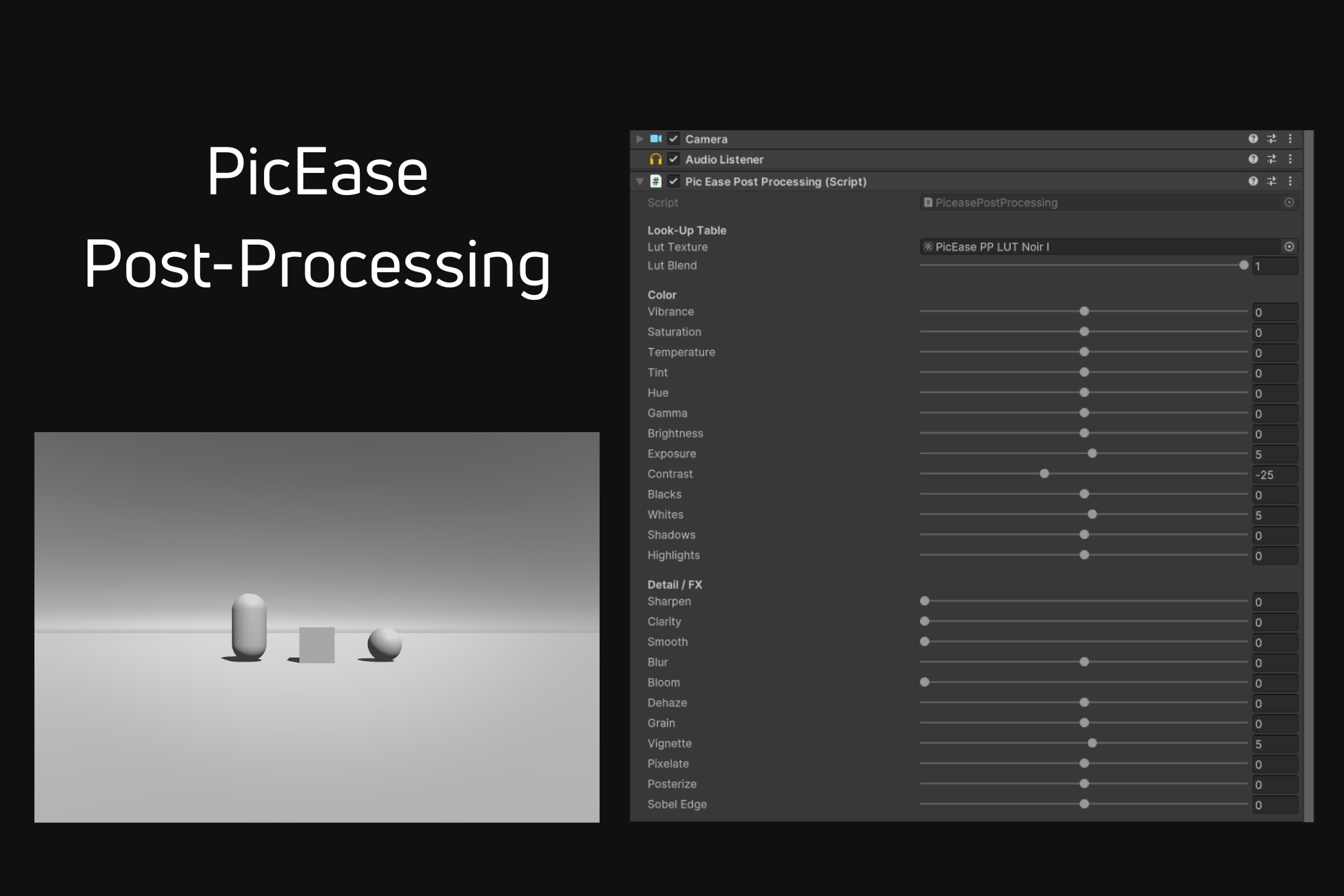Open the presets icon for Audio Listener
This screenshot has height=896, width=1344.
click(x=1272, y=159)
